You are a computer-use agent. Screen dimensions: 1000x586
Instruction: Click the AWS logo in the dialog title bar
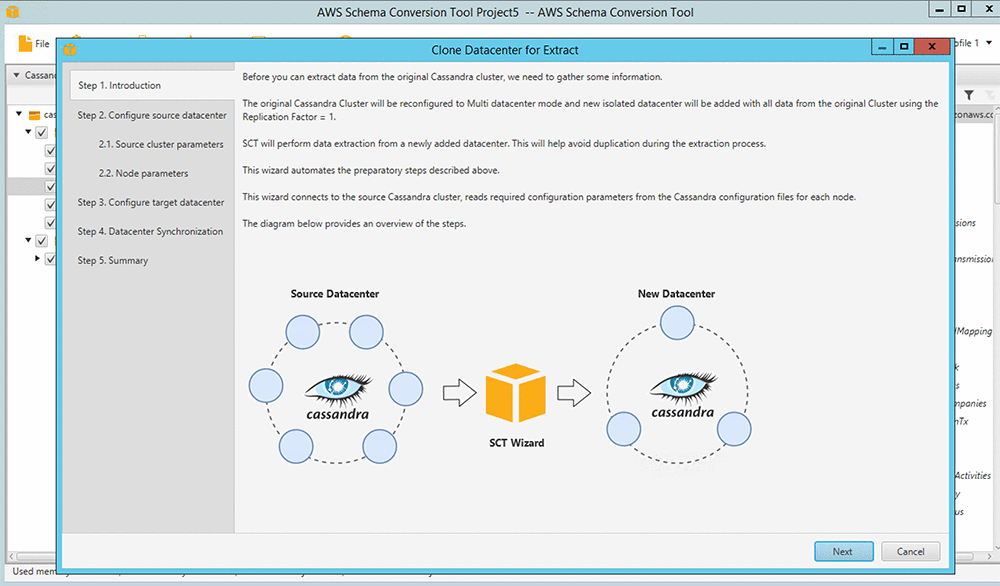coord(70,49)
